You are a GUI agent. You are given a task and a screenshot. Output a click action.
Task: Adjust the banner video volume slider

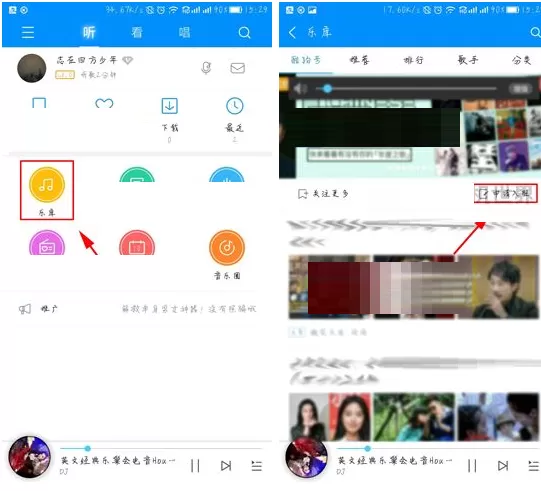coord(406,89)
